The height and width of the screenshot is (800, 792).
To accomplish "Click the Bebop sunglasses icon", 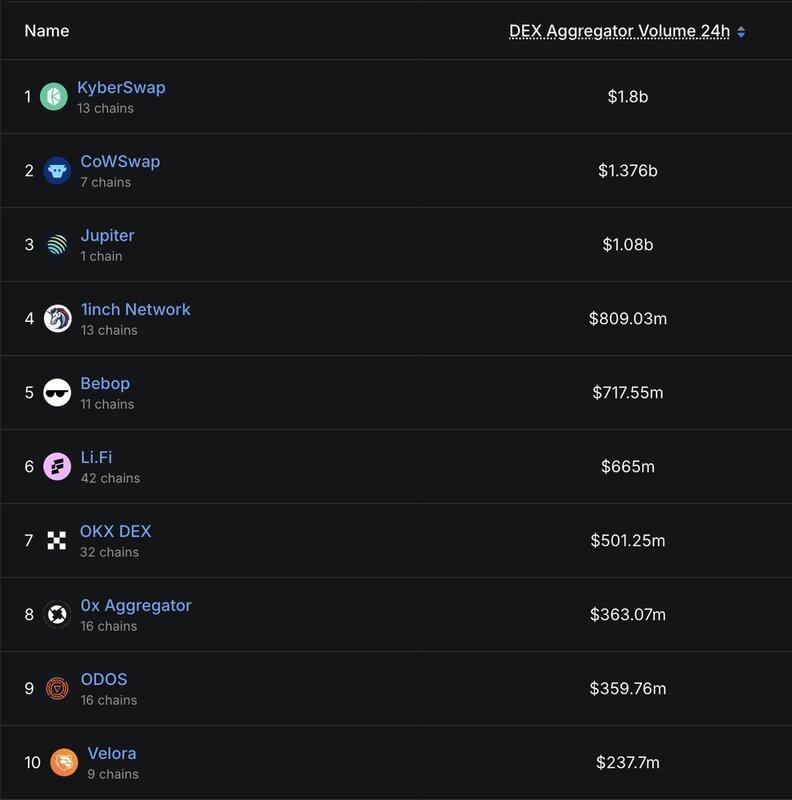I will (57, 392).
